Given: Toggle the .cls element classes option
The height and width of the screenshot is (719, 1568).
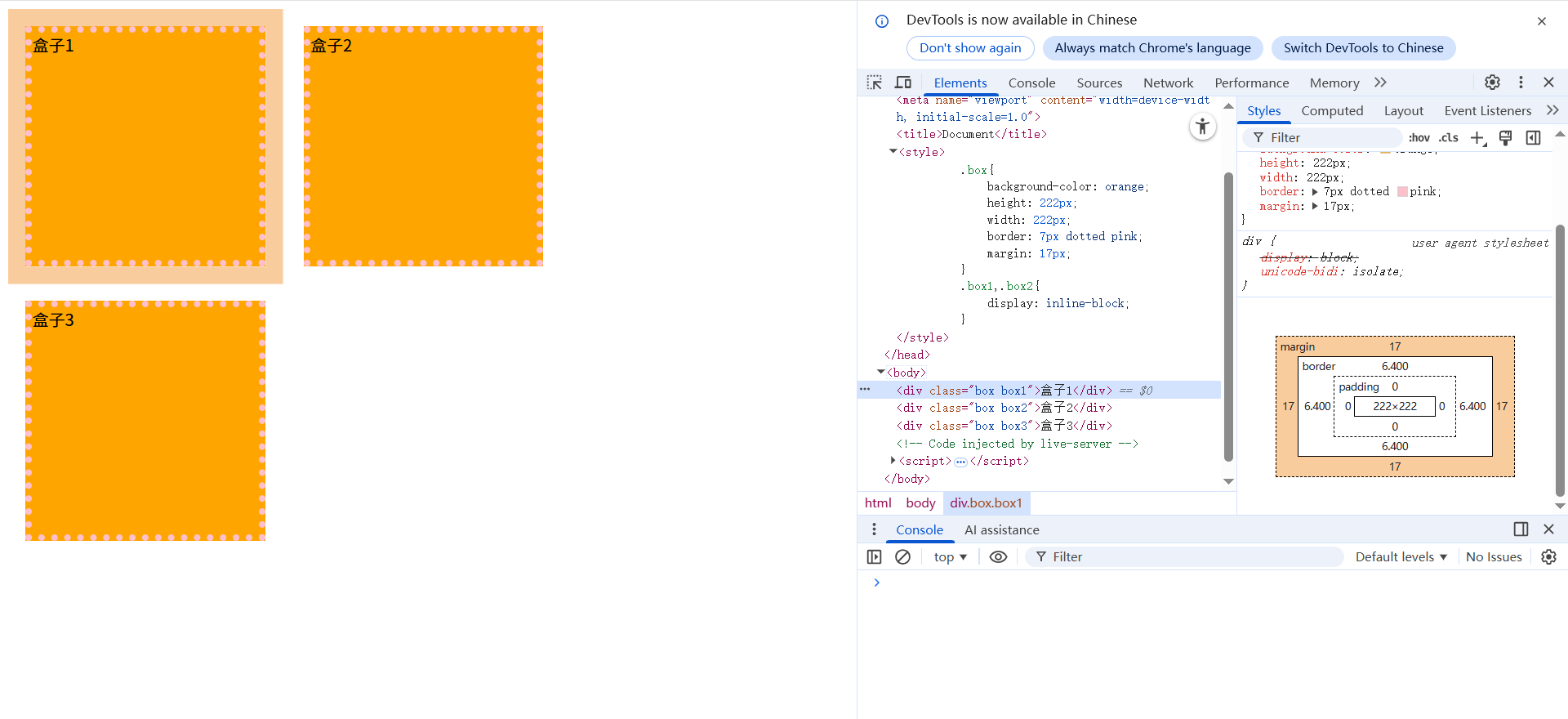Looking at the screenshot, I should pos(1449,138).
